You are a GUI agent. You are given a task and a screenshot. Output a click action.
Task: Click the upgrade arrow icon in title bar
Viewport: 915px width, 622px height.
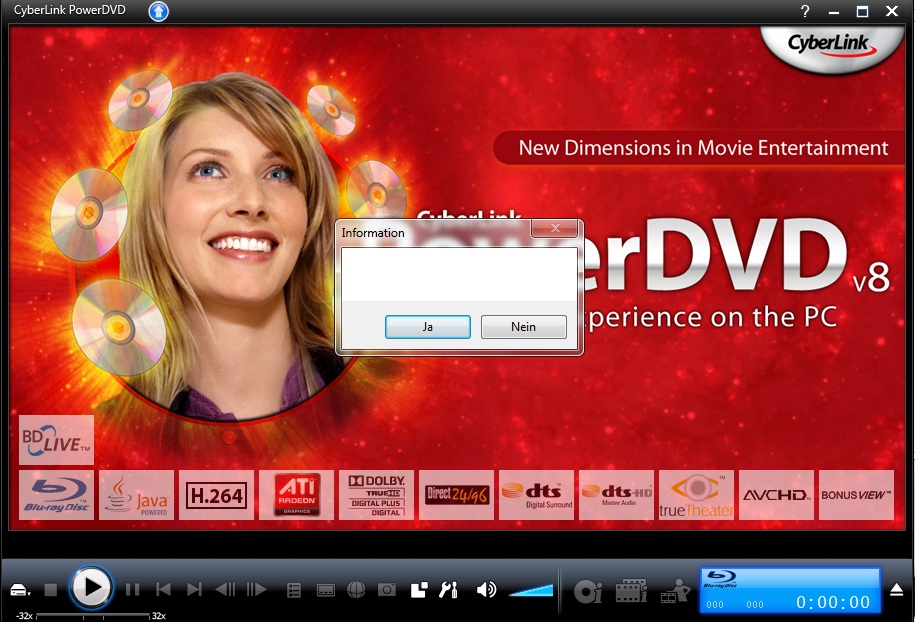click(158, 11)
